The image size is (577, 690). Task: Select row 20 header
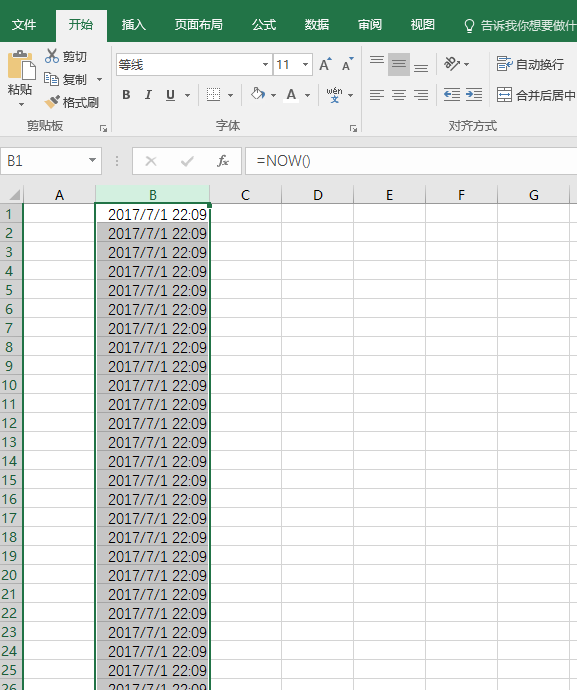(x=11, y=575)
